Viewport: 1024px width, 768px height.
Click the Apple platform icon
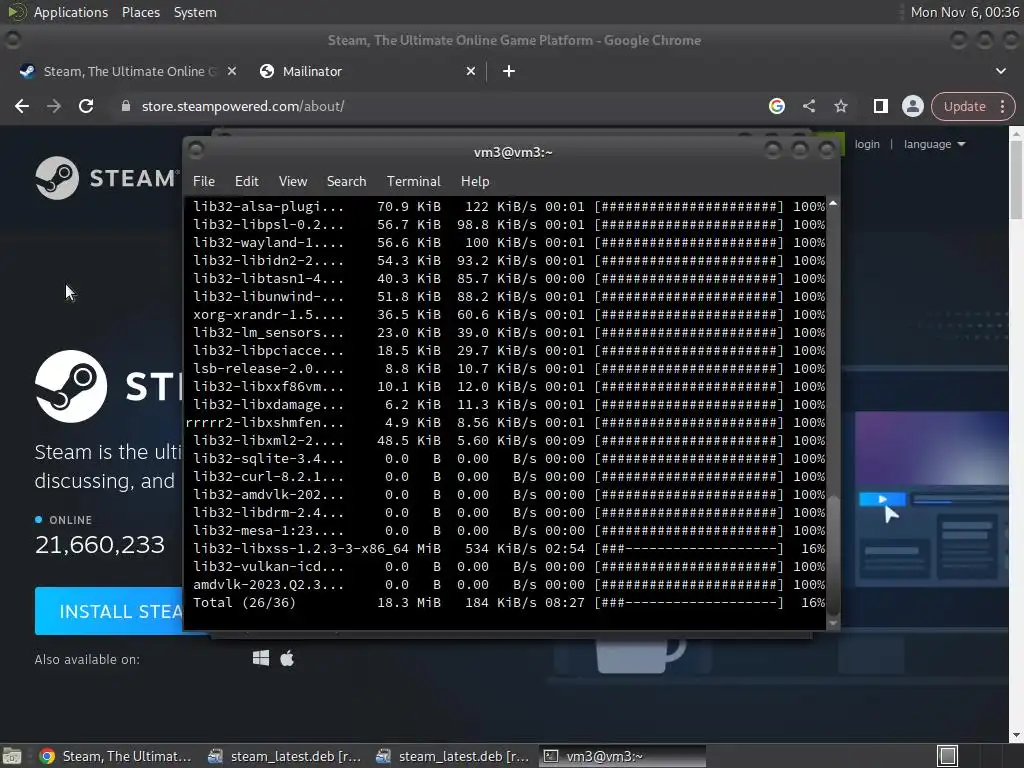(287, 658)
